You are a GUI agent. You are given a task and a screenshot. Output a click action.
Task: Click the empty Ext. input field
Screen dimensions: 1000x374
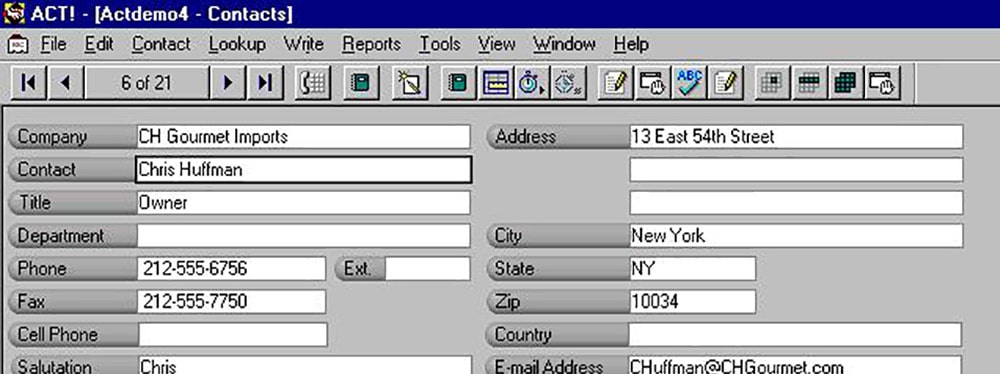click(428, 269)
